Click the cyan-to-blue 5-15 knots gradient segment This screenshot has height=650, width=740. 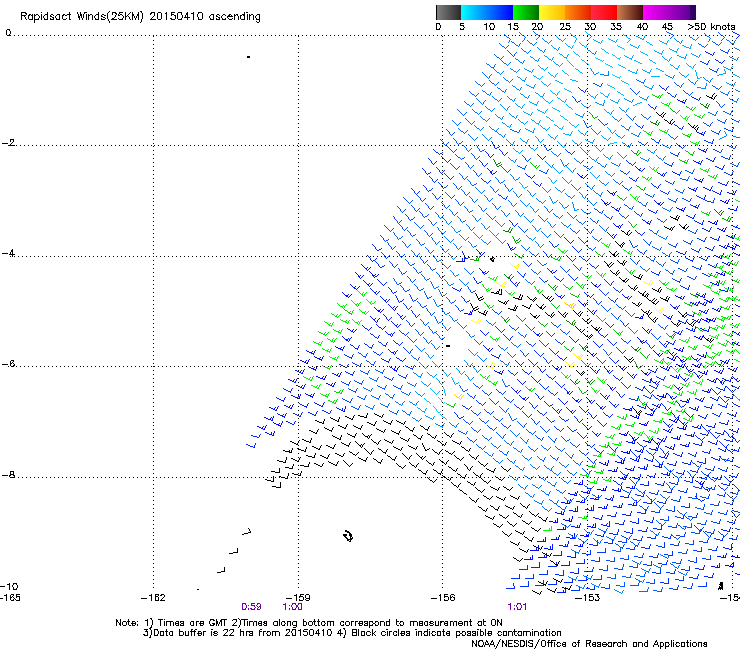click(x=487, y=12)
